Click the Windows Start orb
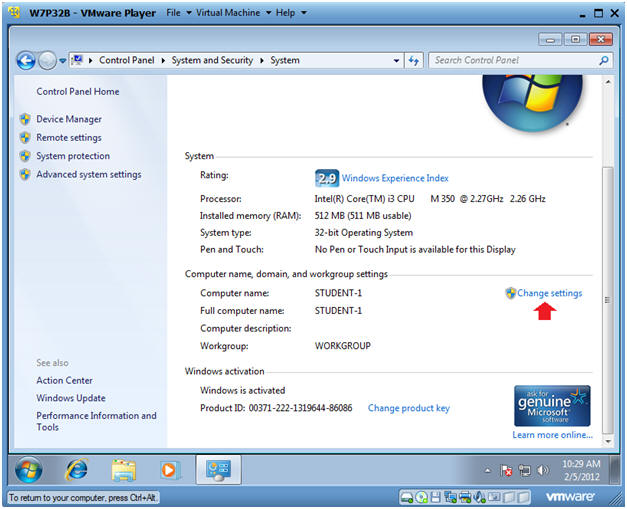This screenshot has height=509, width=627. coord(28,470)
